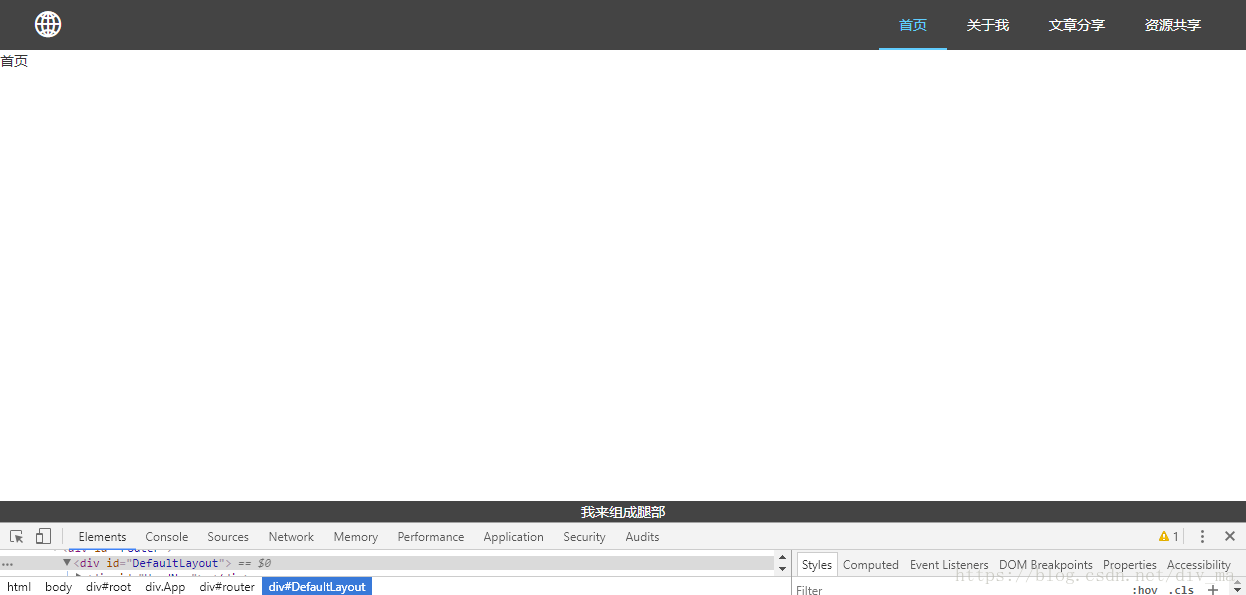Click the 我来组成腿部 footer text
The image size is (1246, 595).
[x=623, y=512]
